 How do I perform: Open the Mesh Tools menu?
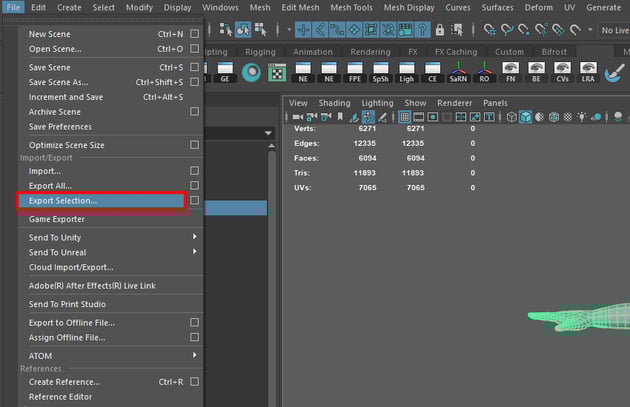[x=352, y=7]
